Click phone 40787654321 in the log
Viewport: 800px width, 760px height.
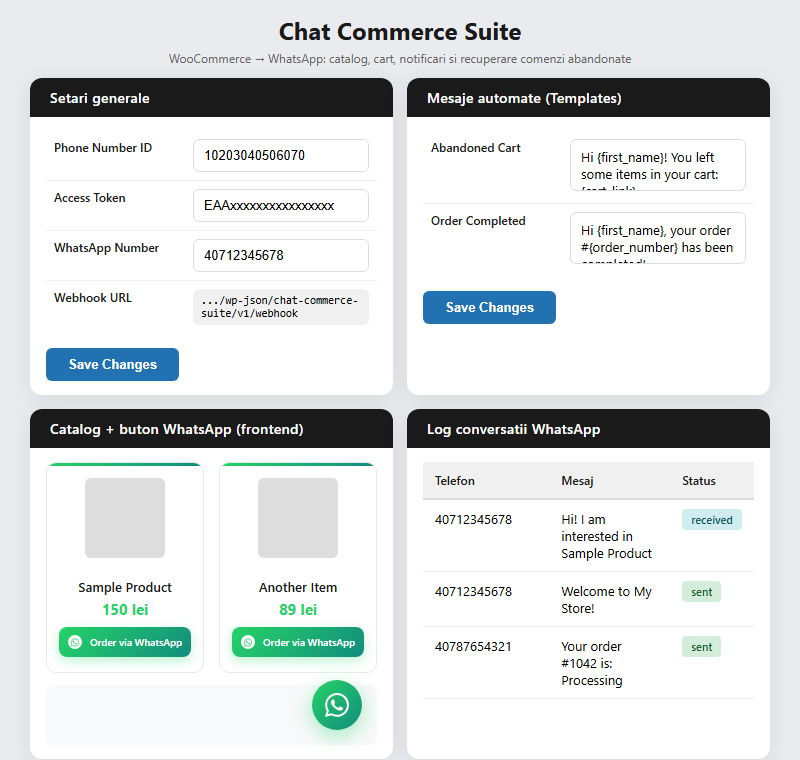click(x=473, y=646)
